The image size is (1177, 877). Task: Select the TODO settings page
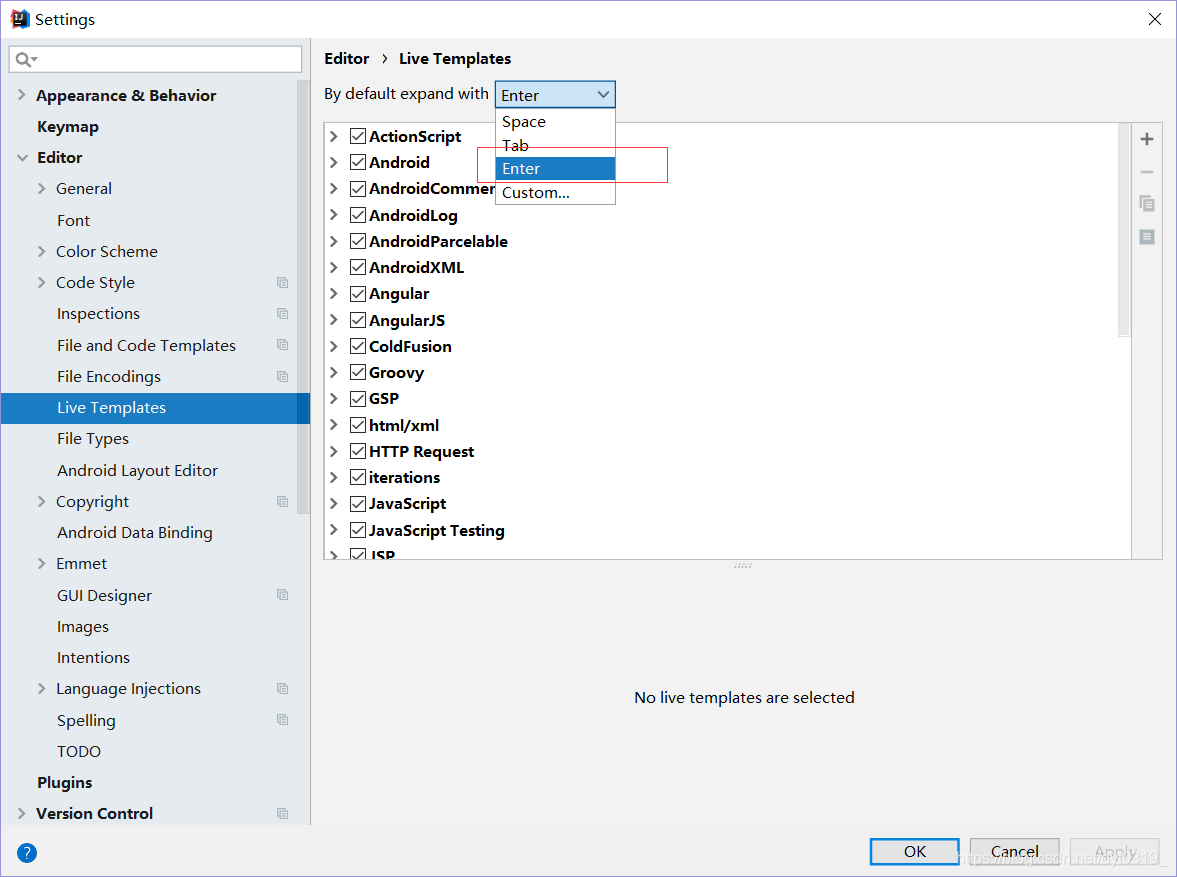tap(79, 752)
